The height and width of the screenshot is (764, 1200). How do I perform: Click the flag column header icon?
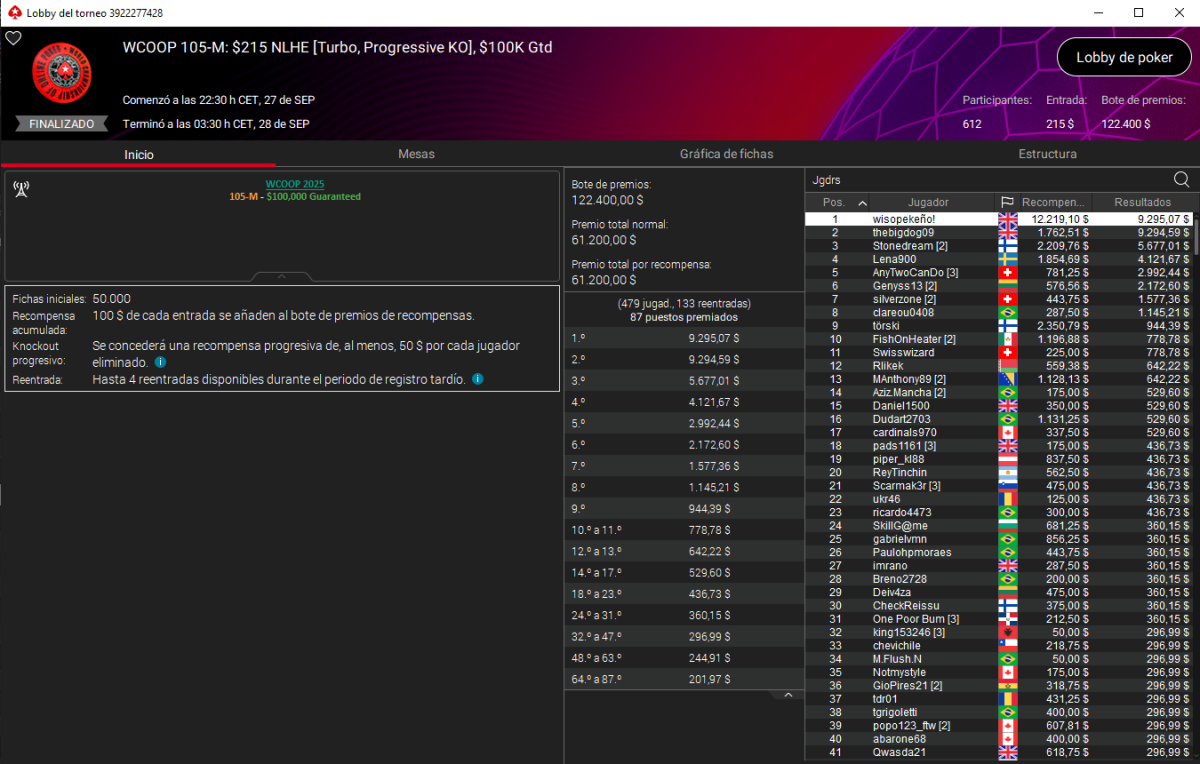pyautogui.click(x=1007, y=203)
